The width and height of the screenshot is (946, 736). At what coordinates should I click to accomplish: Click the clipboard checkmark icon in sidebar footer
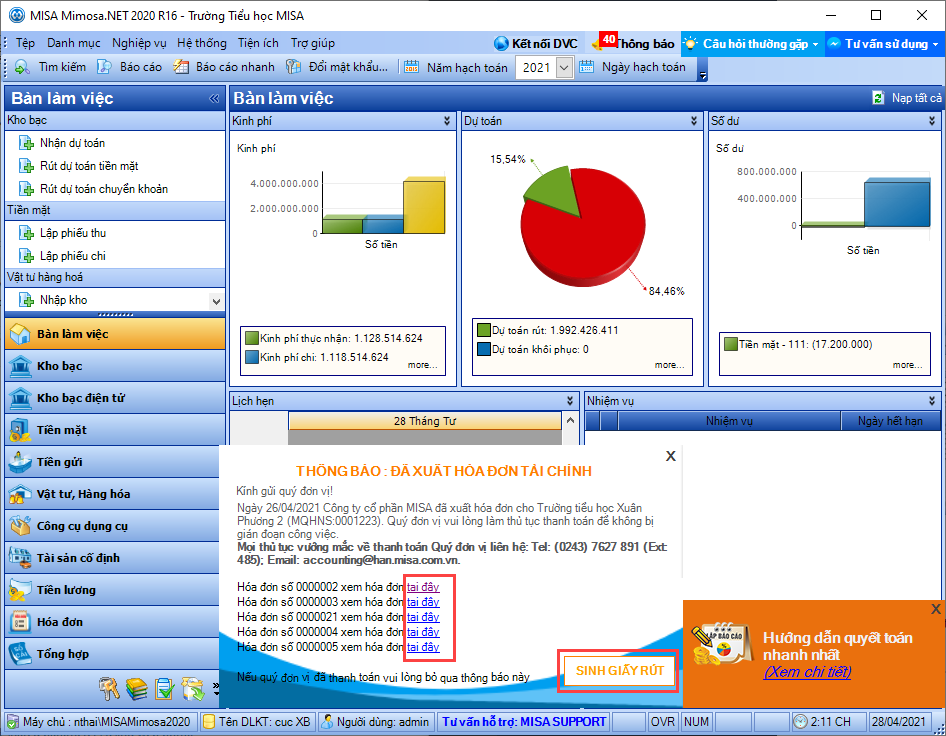(165, 688)
